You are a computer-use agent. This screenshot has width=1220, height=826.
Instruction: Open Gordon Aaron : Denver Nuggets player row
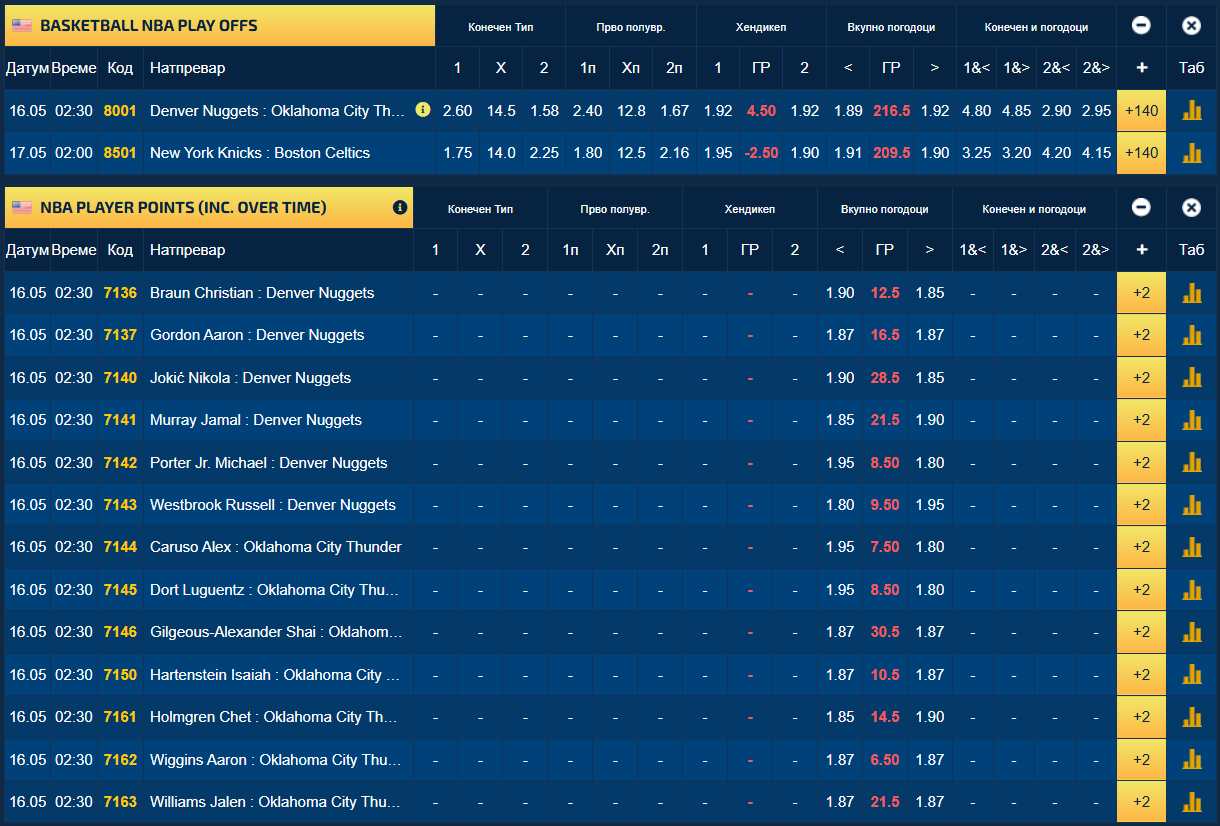pos(257,335)
